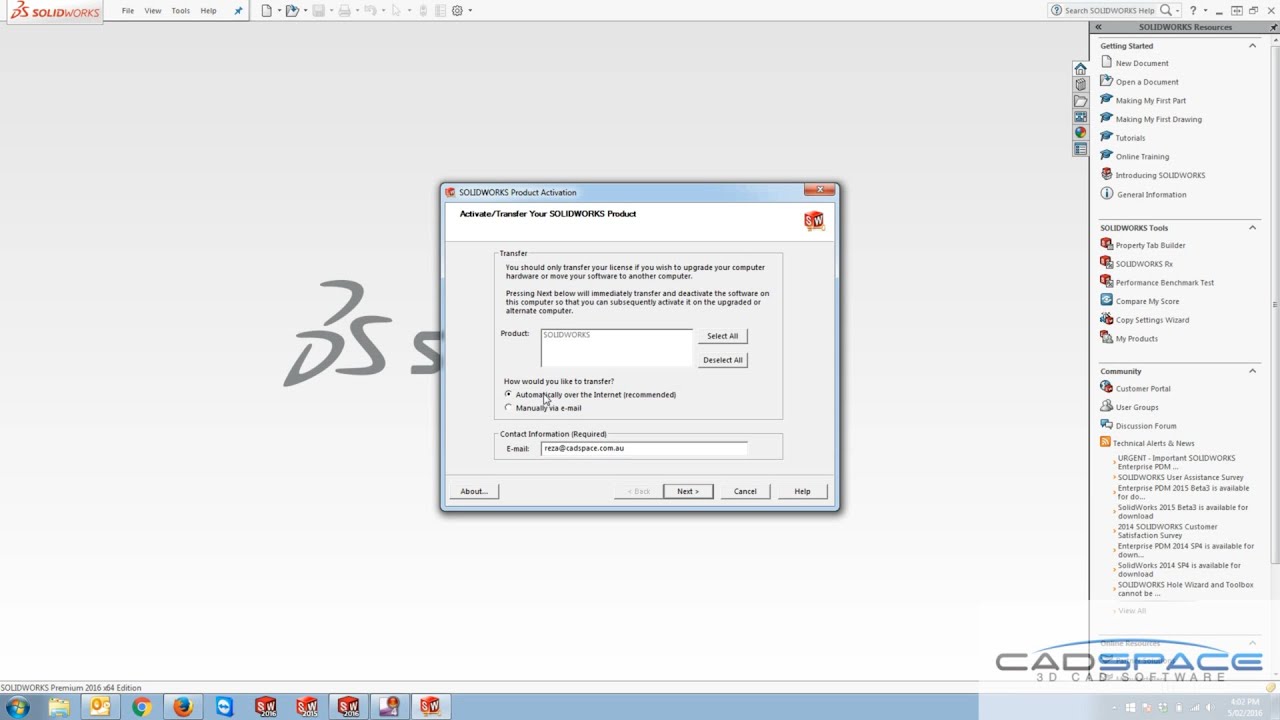This screenshot has width=1280, height=720.
Task: Open the Tutorials link
Action: click(1131, 138)
